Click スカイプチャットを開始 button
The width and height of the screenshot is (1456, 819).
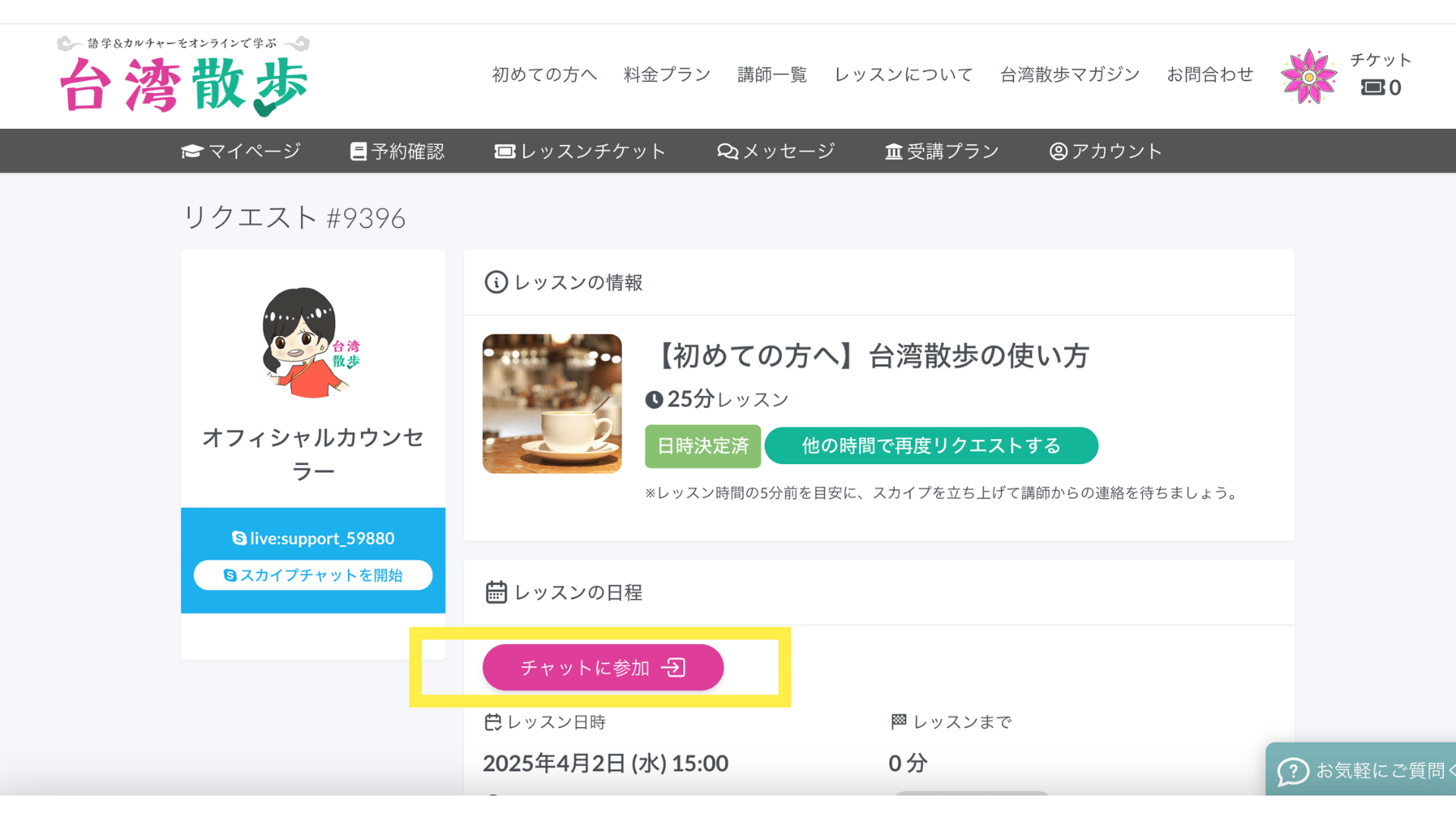(313, 575)
